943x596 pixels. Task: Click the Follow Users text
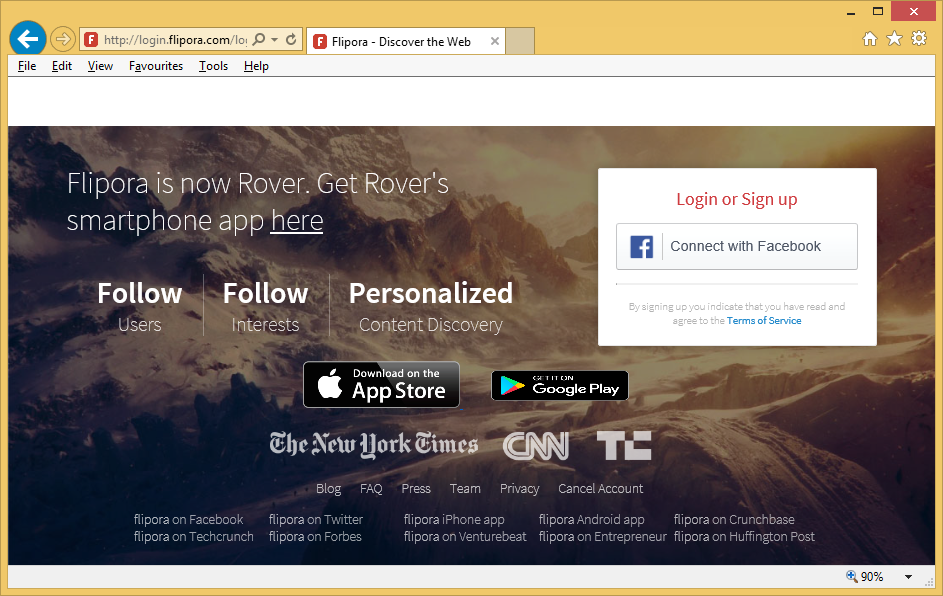pyautogui.click(x=140, y=306)
